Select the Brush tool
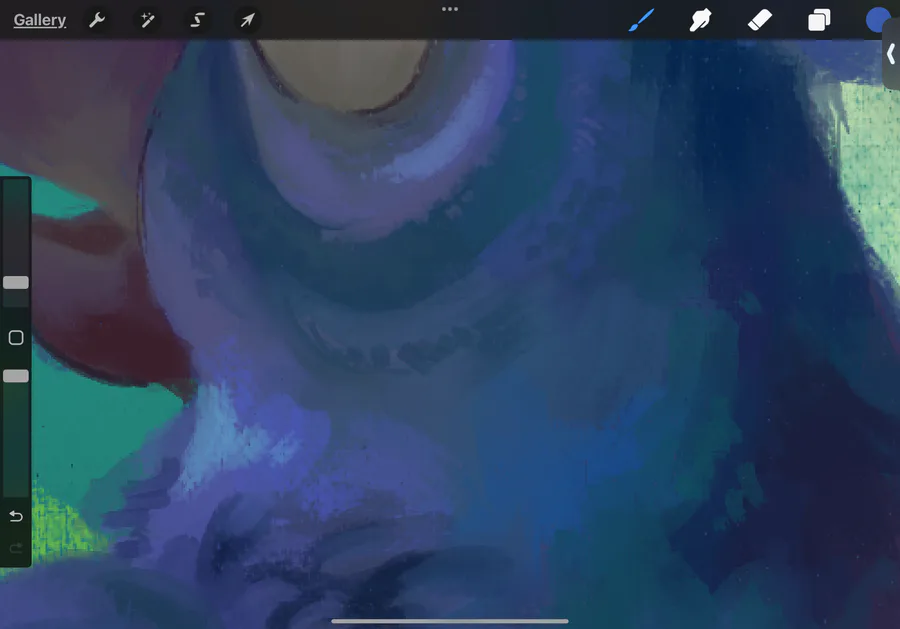 click(641, 20)
